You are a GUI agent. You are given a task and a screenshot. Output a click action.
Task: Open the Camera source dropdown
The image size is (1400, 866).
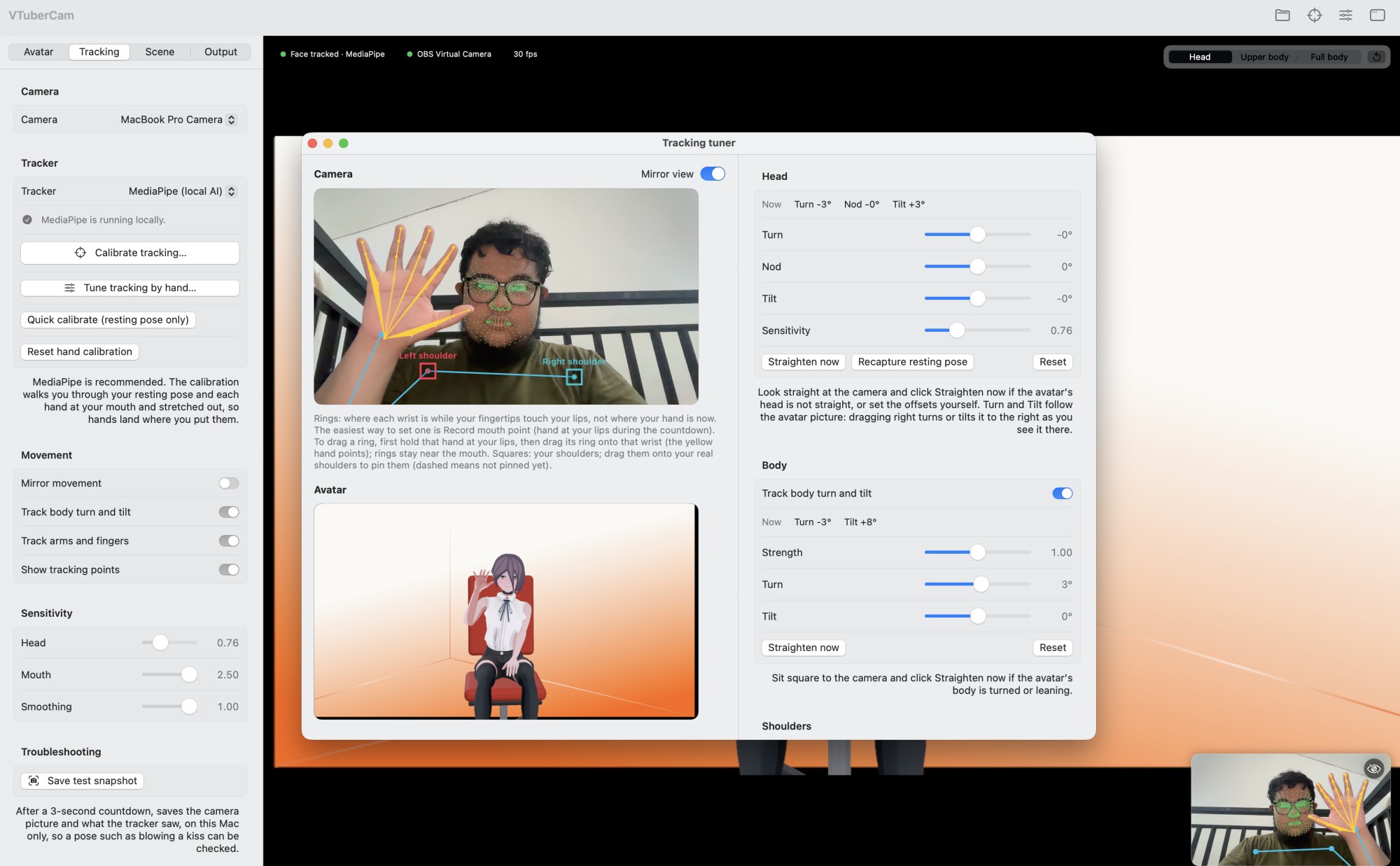[178, 120]
